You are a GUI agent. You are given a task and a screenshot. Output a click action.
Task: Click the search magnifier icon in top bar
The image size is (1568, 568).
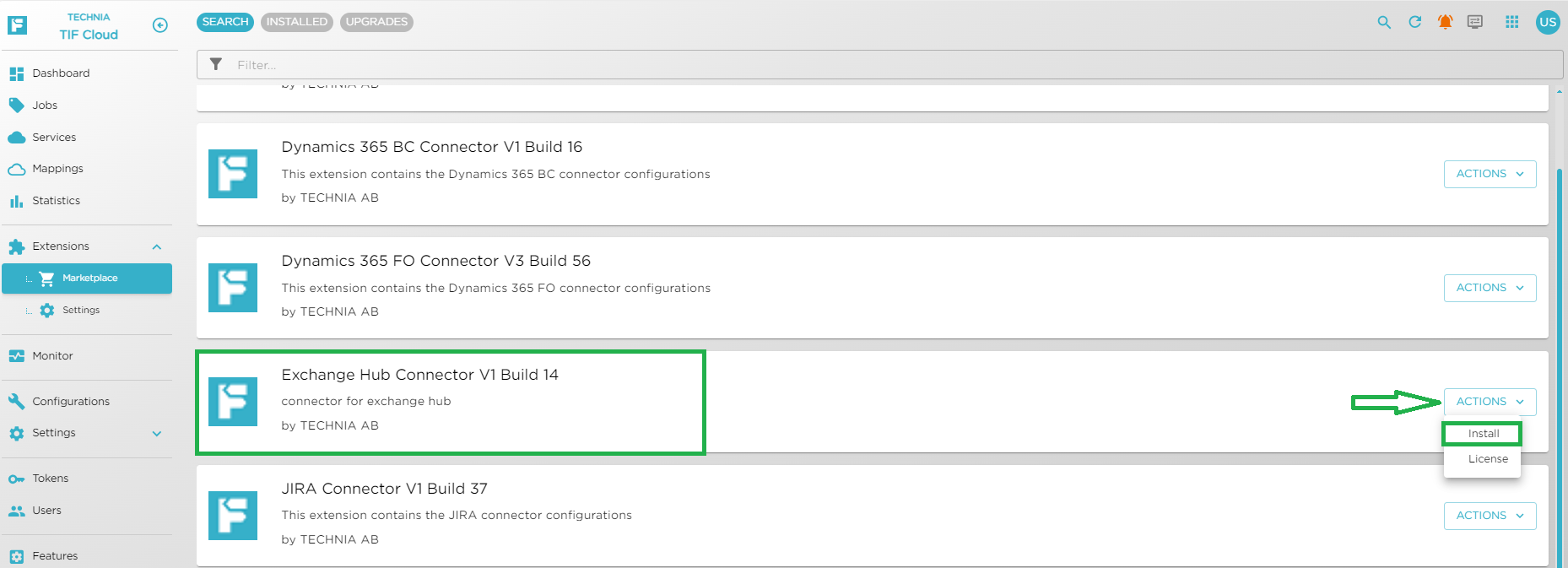coord(1384,23)
